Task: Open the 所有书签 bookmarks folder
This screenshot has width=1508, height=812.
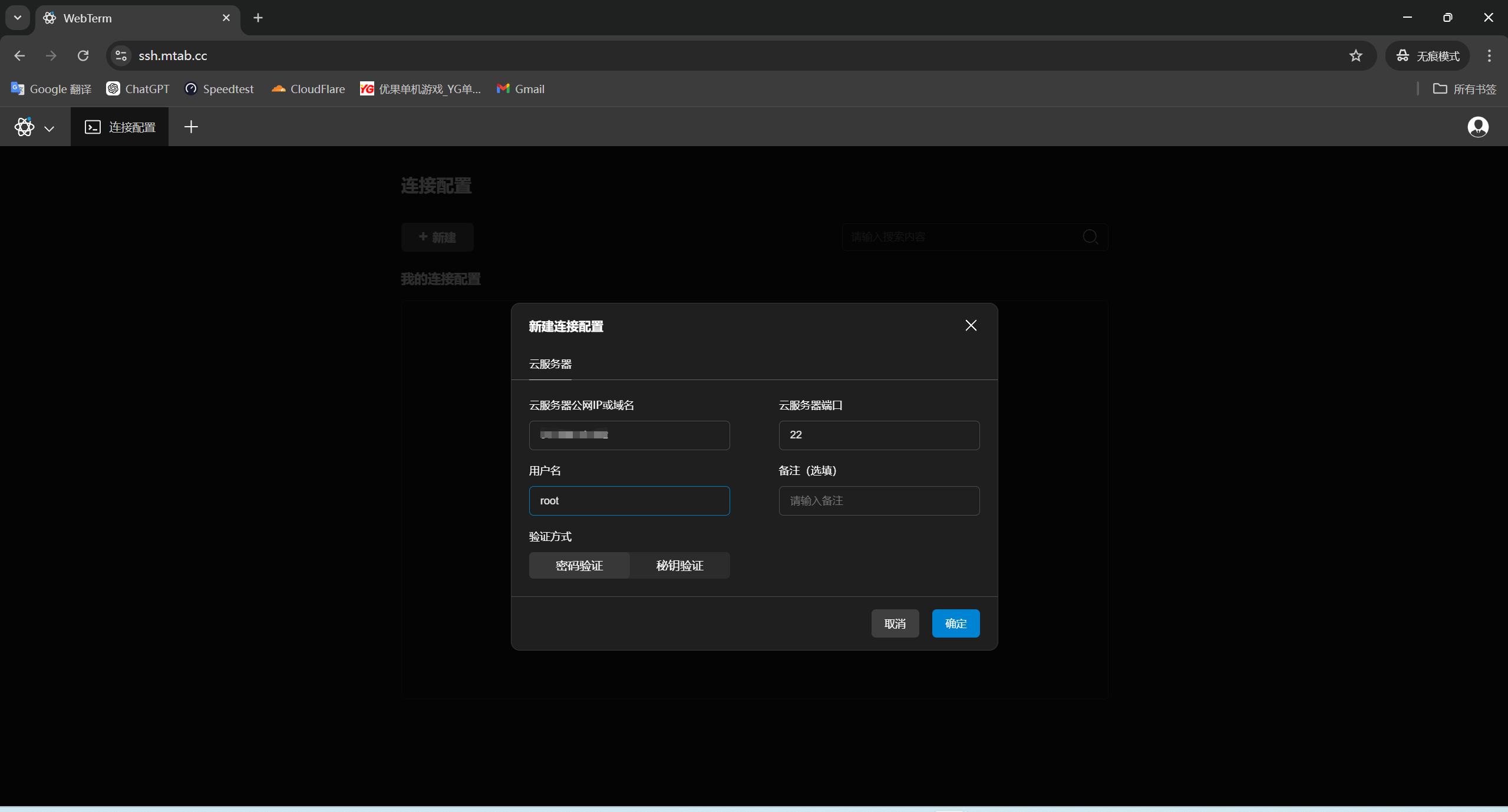Action: 1464,89
